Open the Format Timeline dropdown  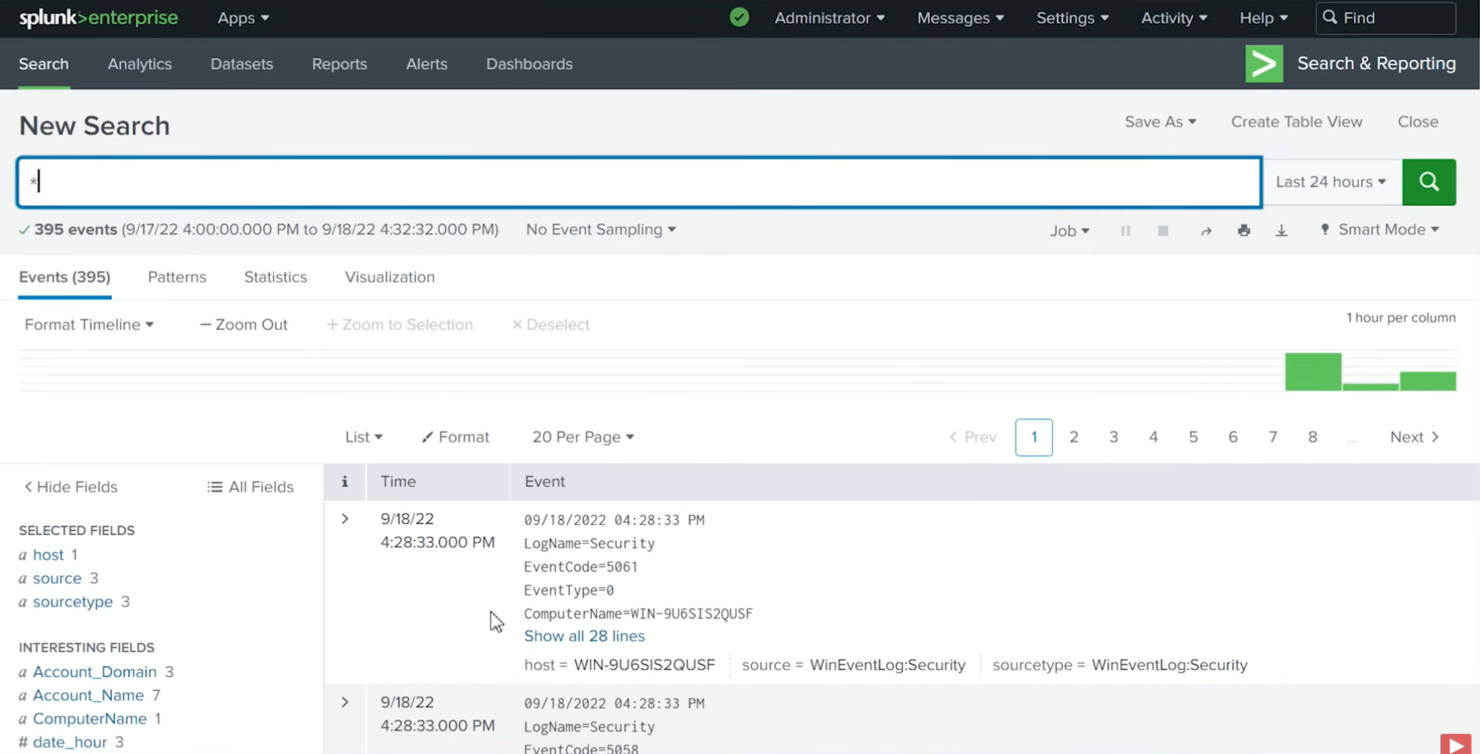point(89,324)
